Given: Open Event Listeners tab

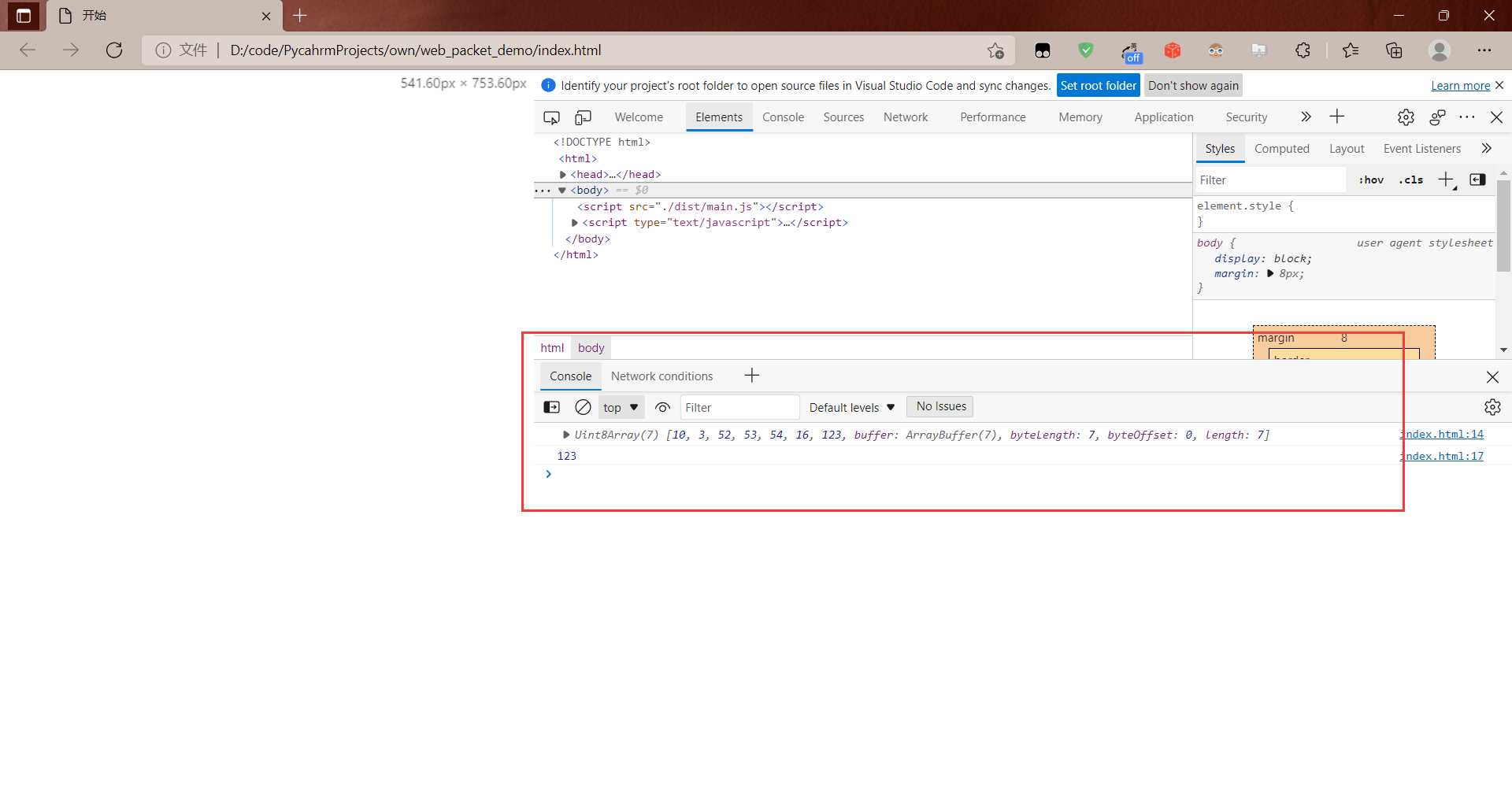Looking at the screenshot, I should (x=1422, y=149).
